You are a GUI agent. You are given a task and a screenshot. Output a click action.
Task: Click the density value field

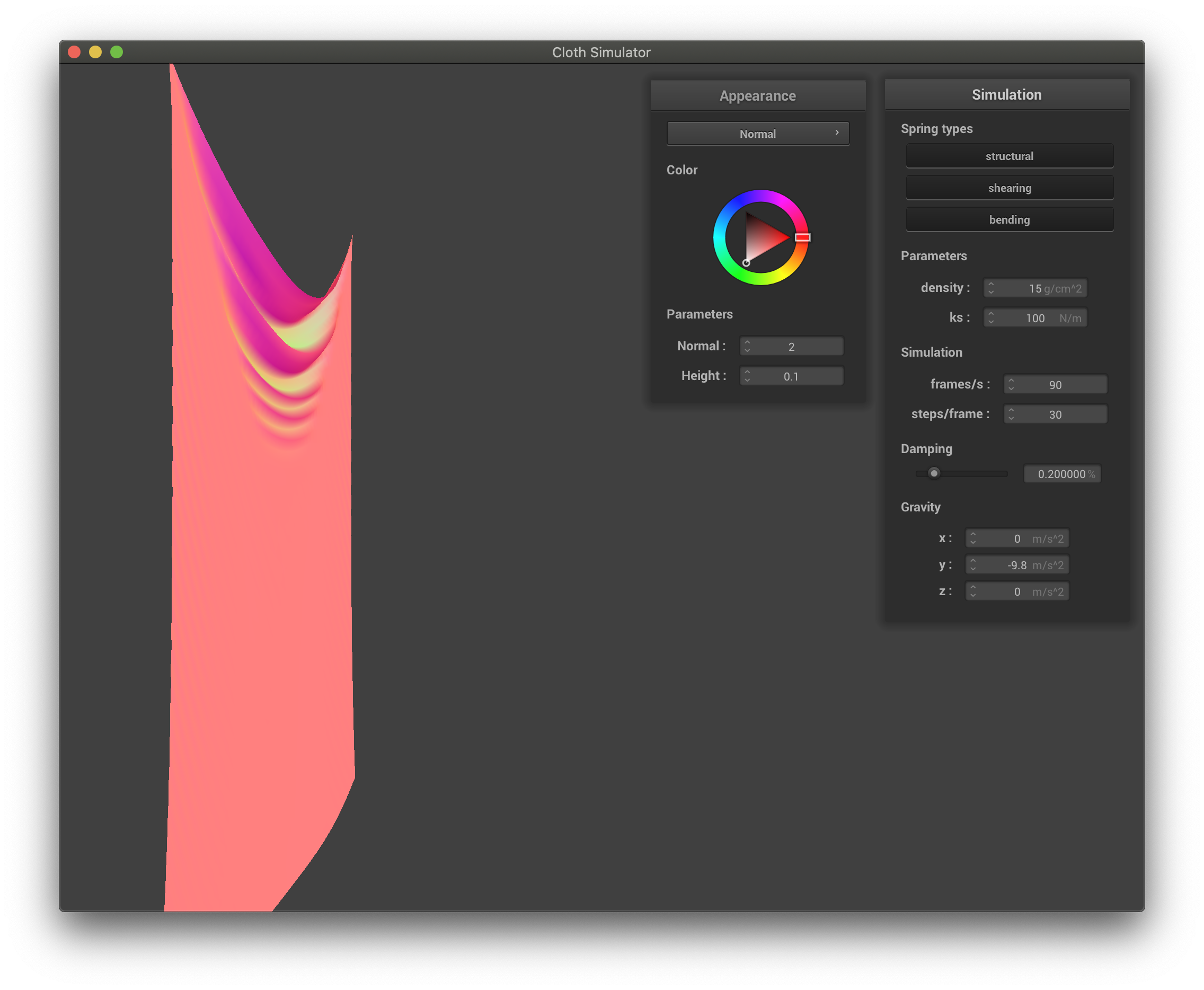click(x=1035, y=288)
